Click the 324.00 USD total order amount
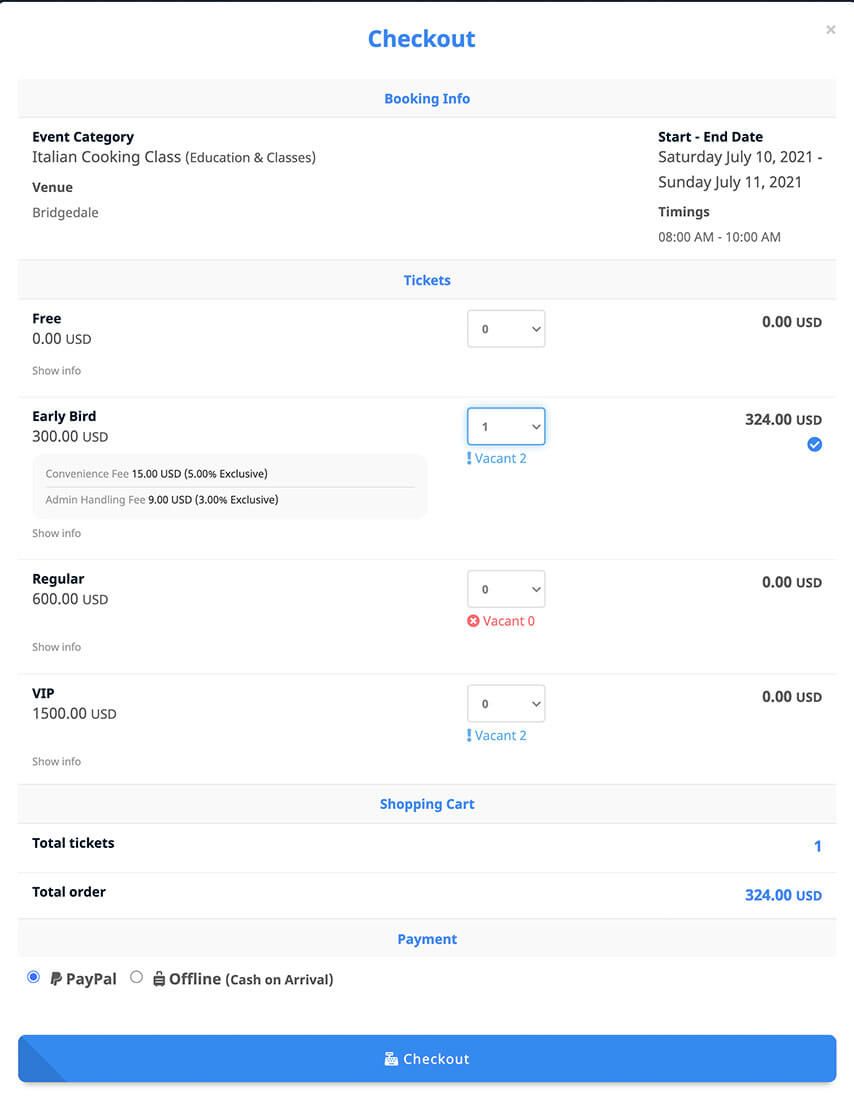The width and height of the screenshot is (854, 1099). [x=783, y=895]
